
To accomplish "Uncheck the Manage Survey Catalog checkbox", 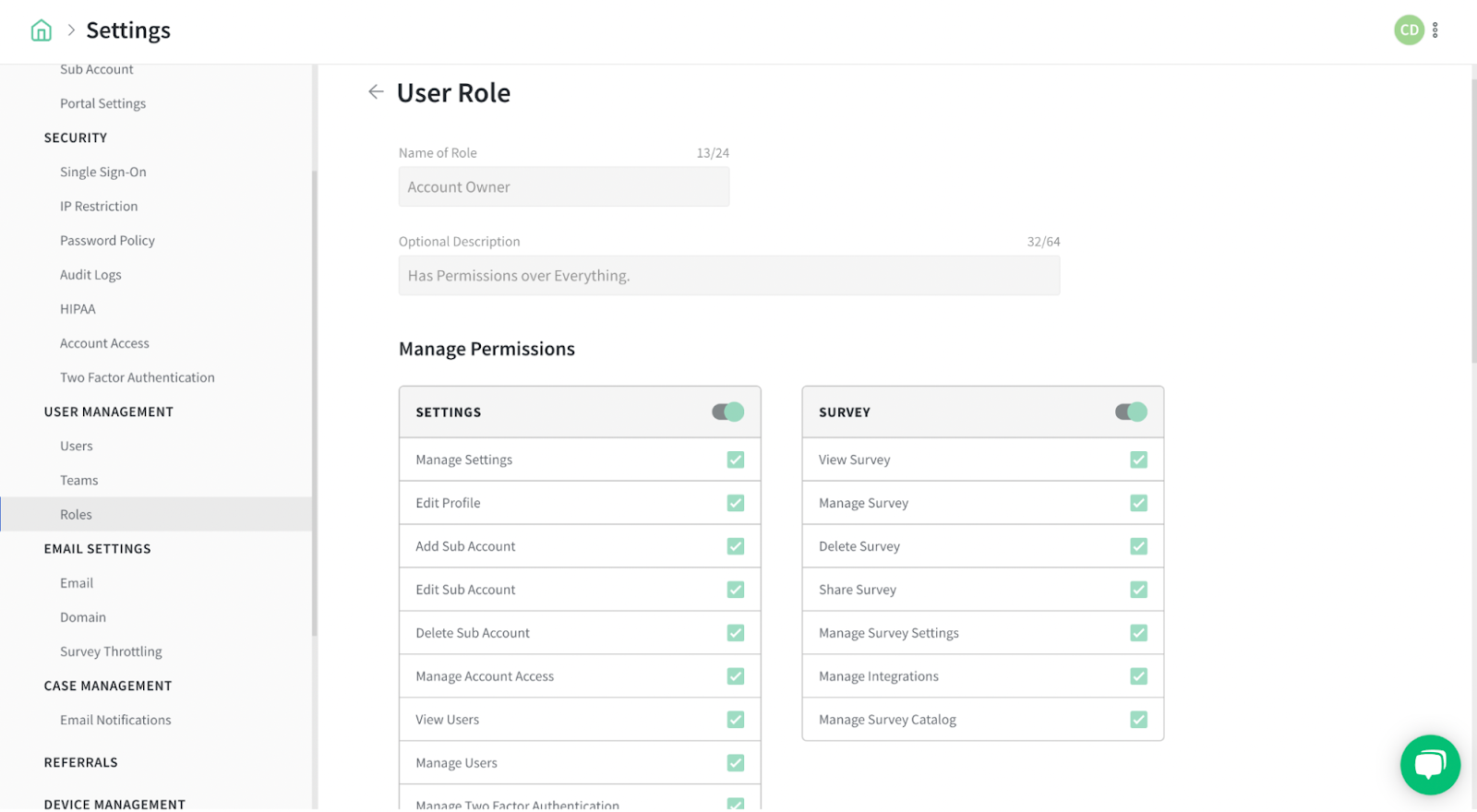I will 1139,720.
